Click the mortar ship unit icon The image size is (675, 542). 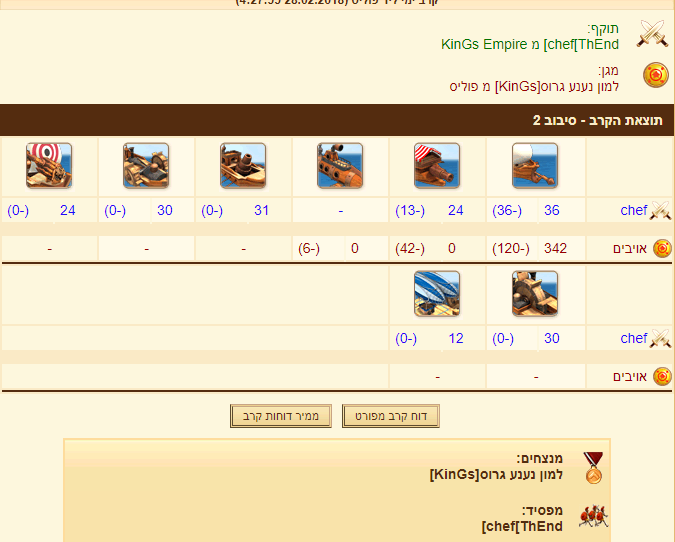[243, 166]
